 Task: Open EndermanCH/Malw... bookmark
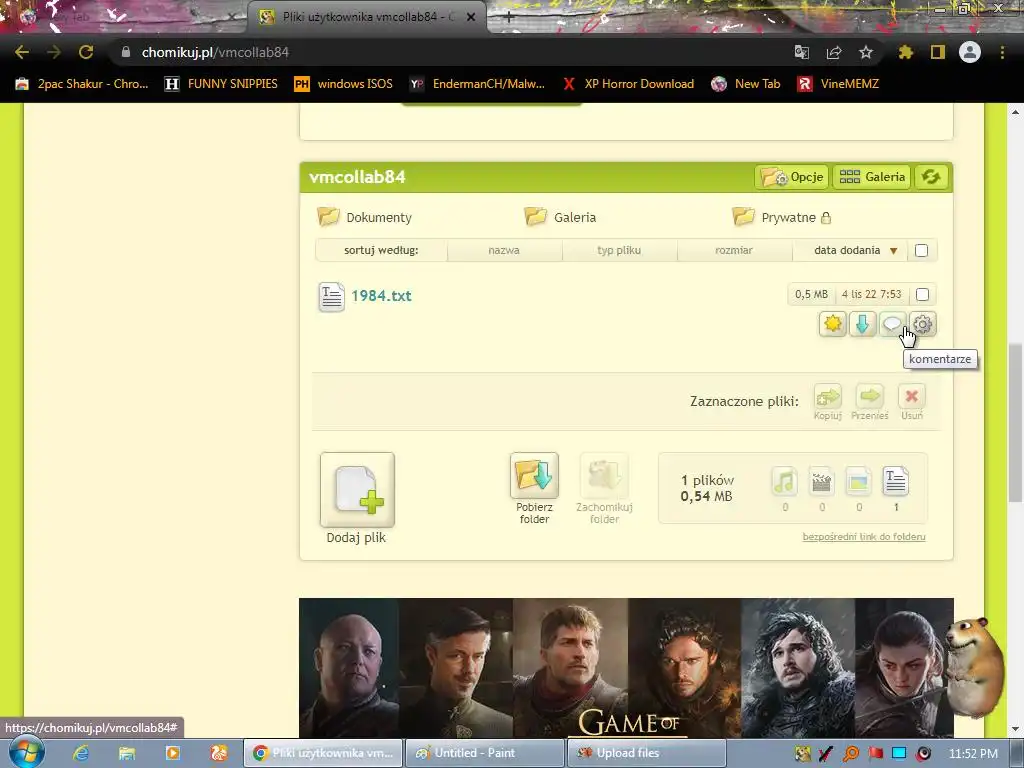click(x=477, y=84)
